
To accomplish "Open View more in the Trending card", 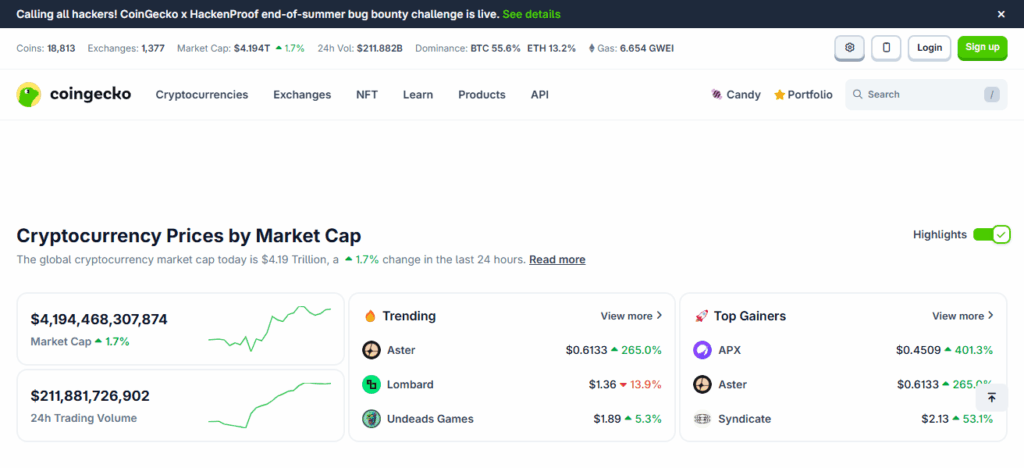I will click(632, 316).
